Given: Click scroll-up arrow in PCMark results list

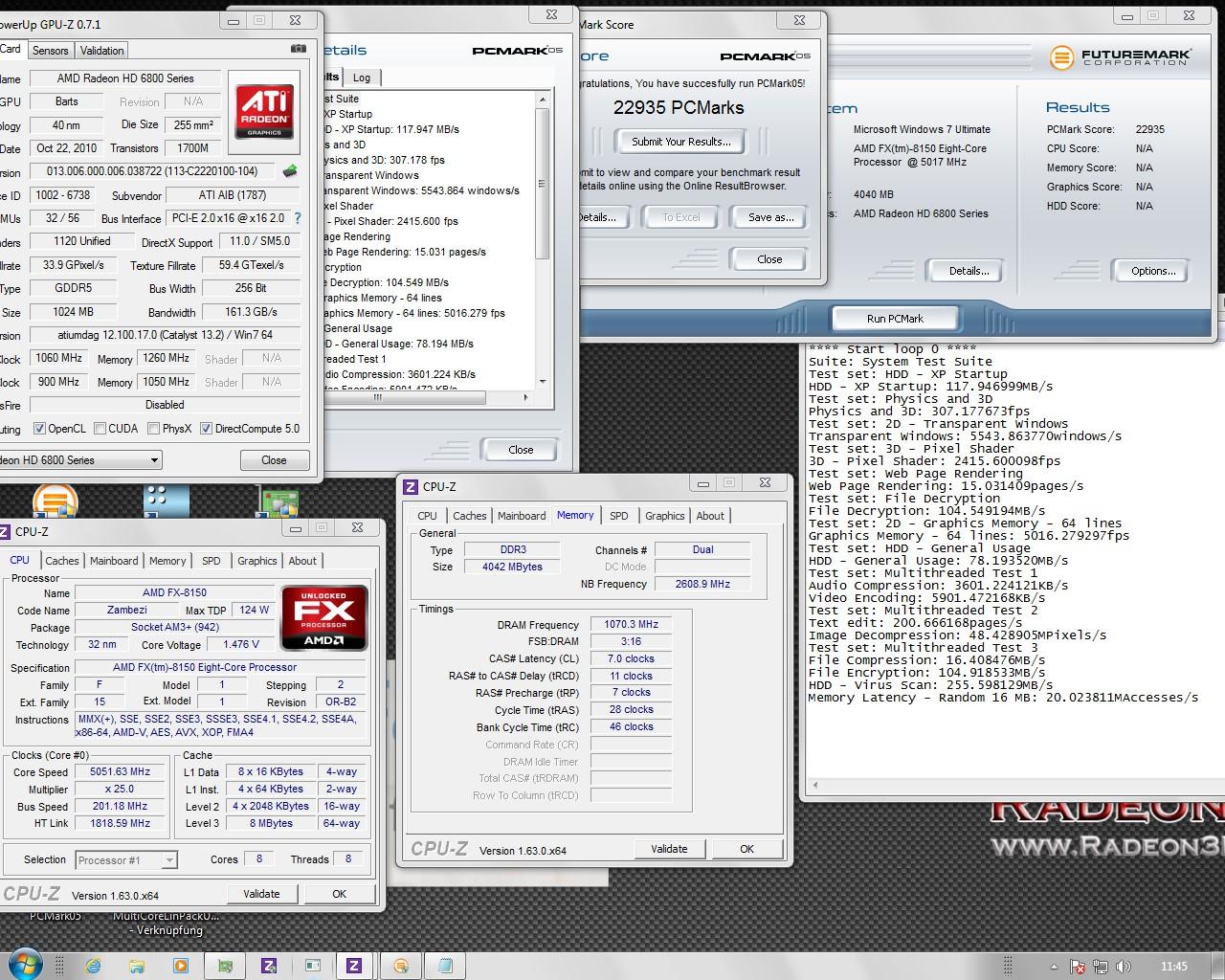Looking at the screenshot, I should click(x=543, y=99).
